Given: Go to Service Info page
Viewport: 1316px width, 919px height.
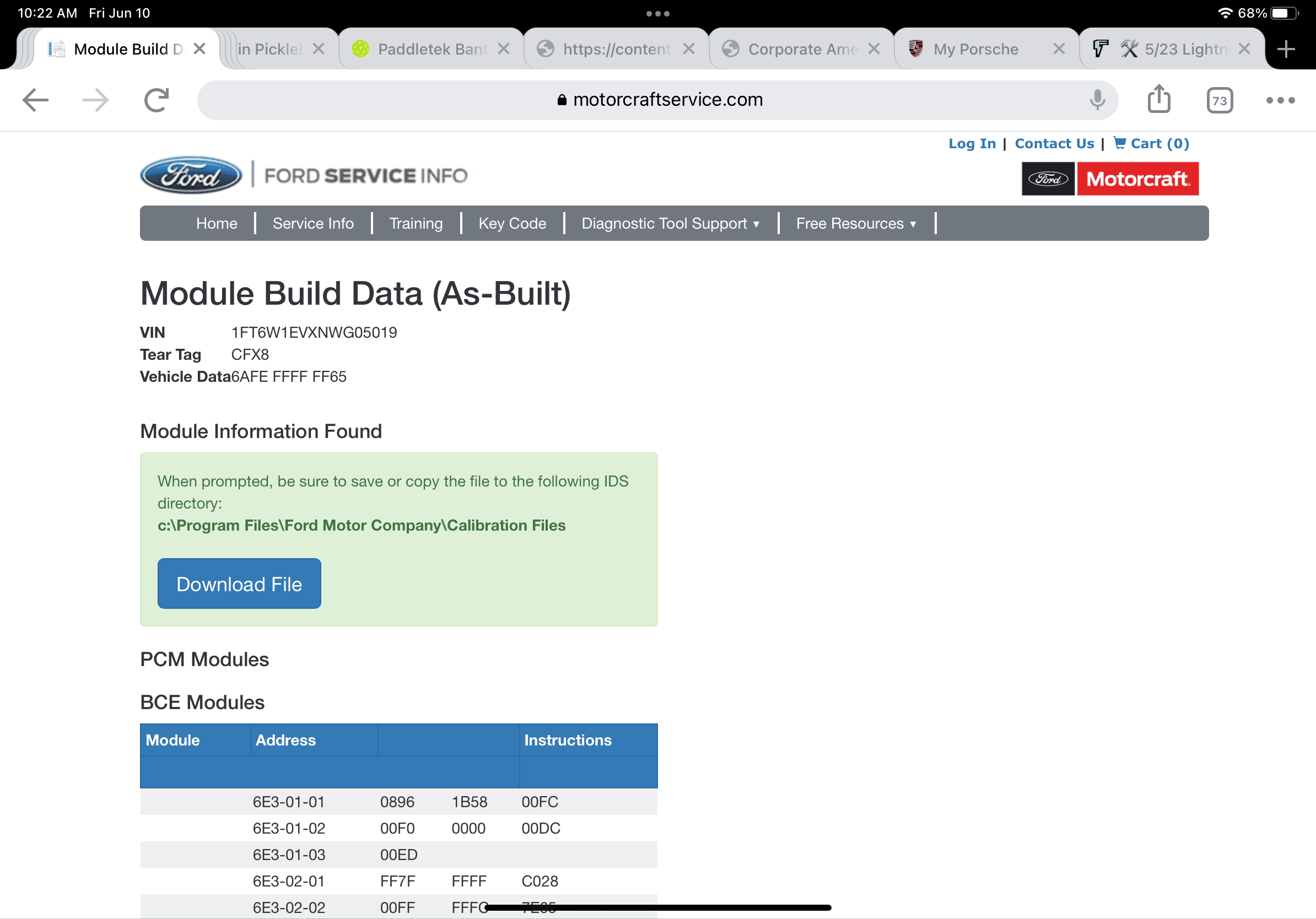Looking at the screenshot, I should coord(313,224).
